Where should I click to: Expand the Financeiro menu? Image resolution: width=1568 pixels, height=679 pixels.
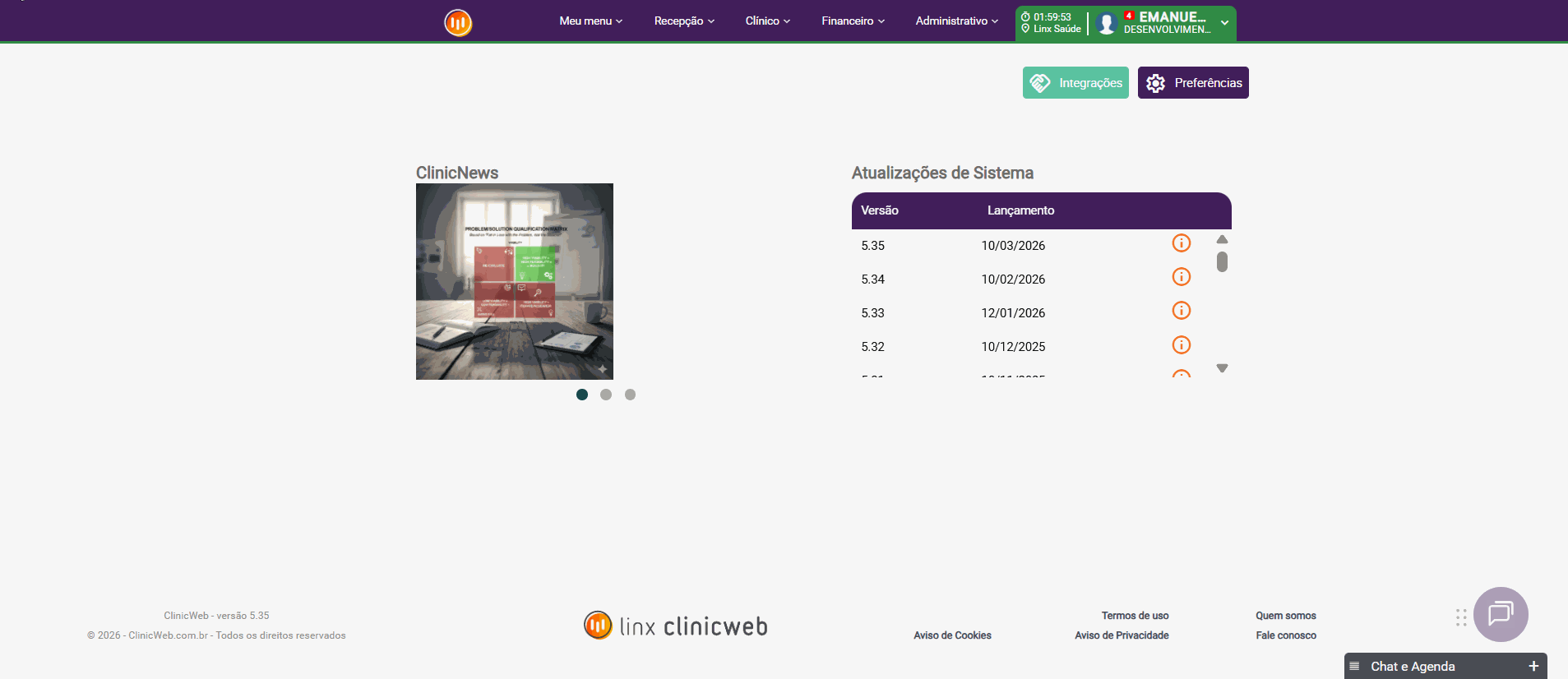point(853,21)
